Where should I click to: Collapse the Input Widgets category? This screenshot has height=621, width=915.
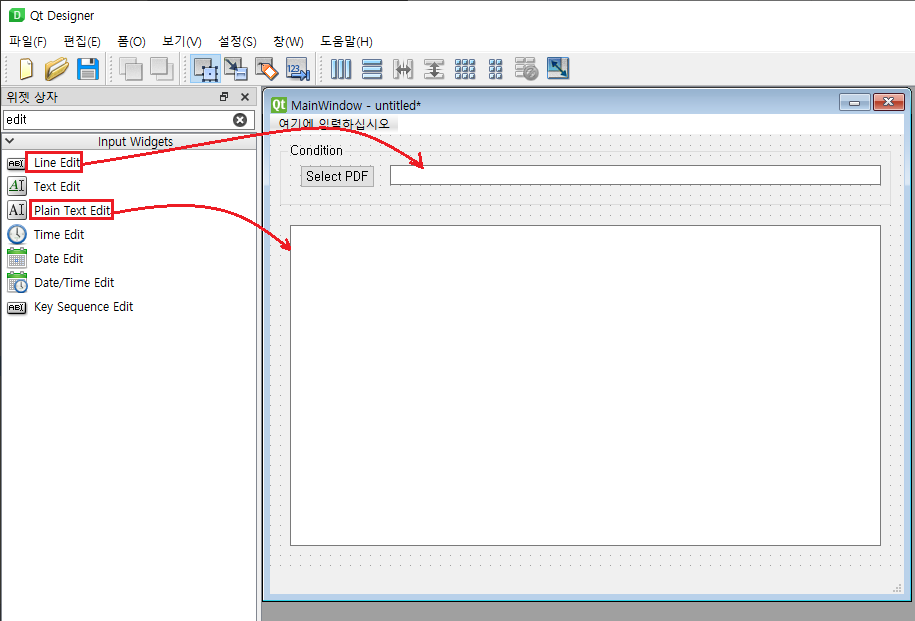coord(9,141)
